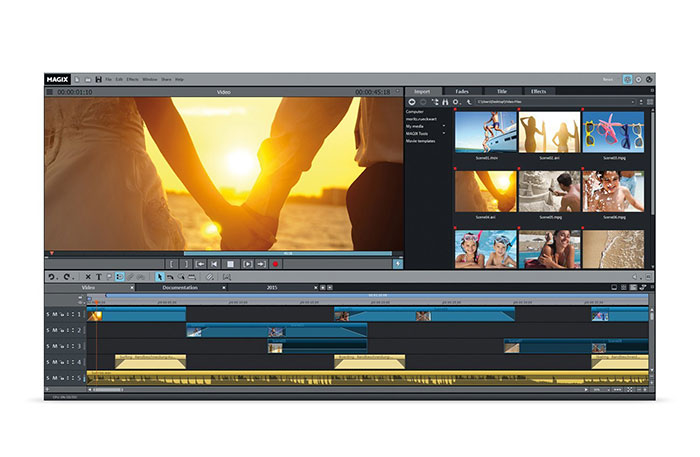Toggle Solo (S) on track 1
The image size is (700, 457).
tap(47, 315)
